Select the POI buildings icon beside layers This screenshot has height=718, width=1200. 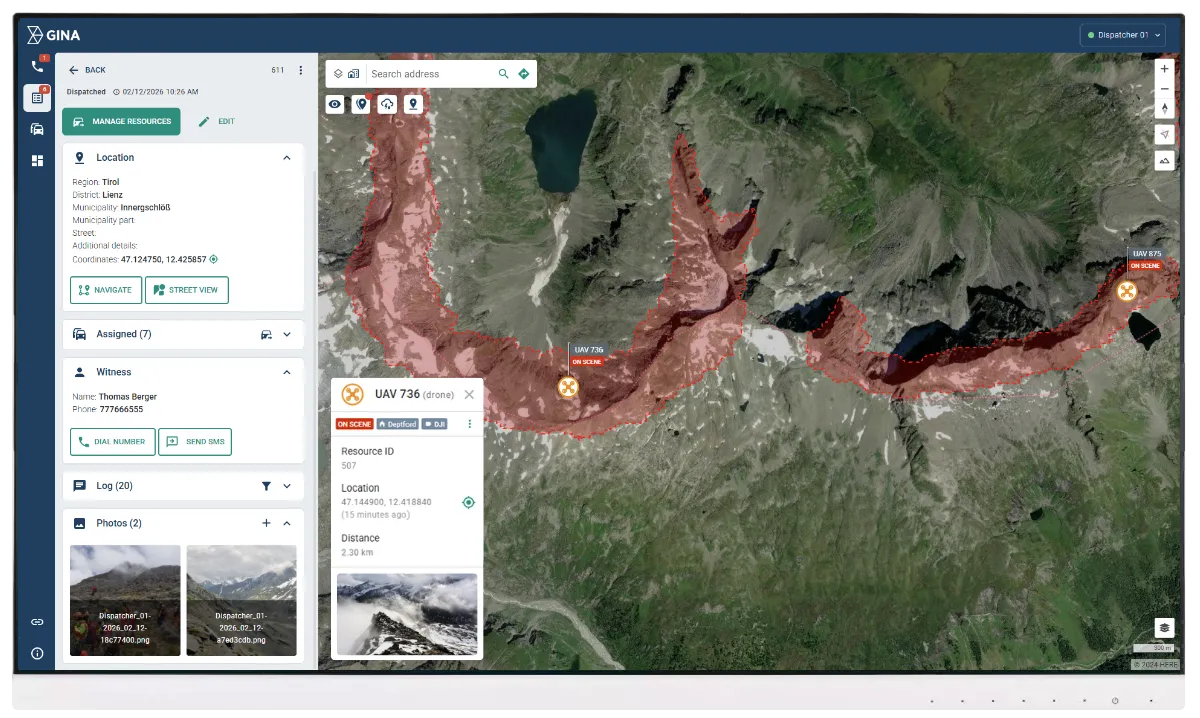(x=353, y=73)
